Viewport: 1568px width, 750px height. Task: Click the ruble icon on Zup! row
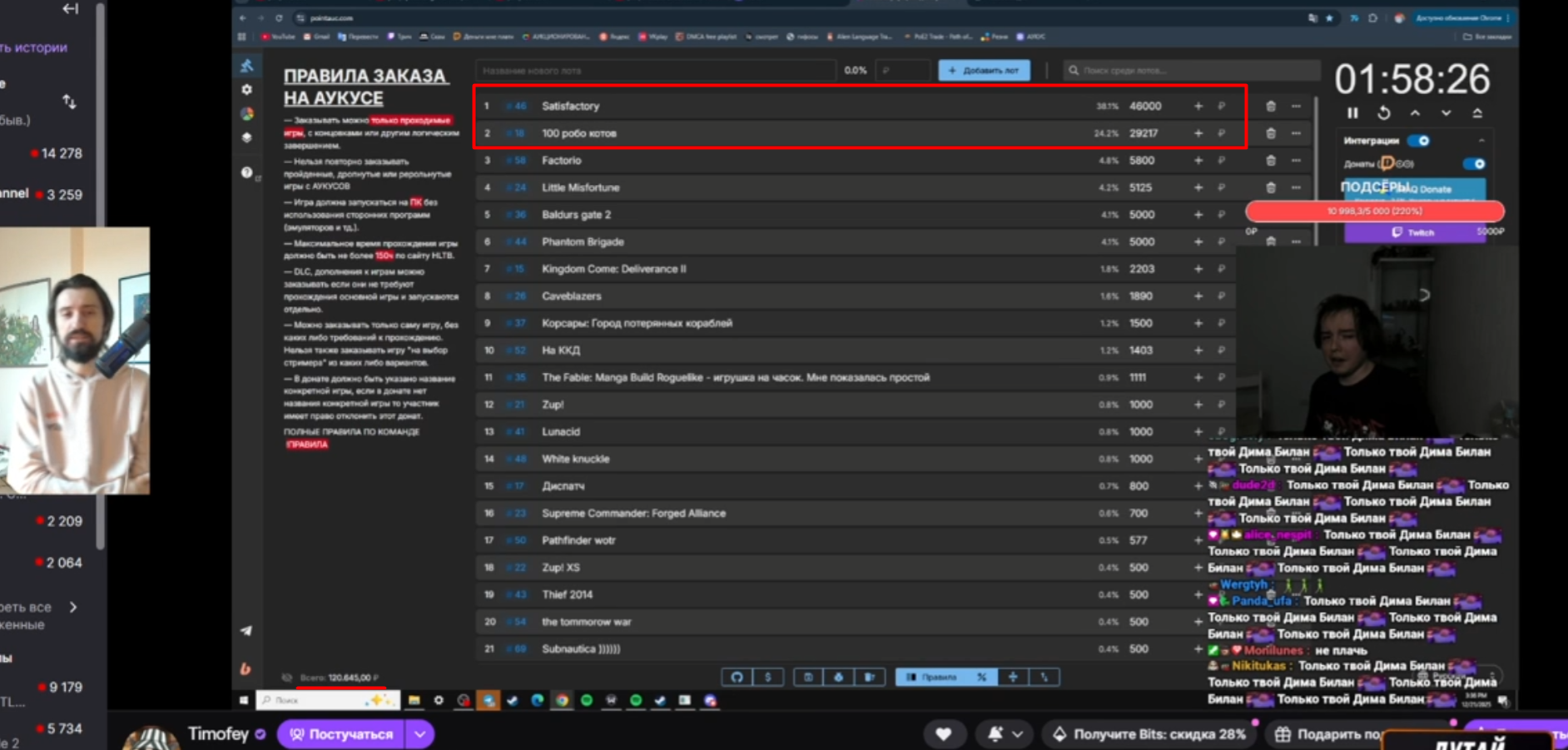pos(1222,405)
